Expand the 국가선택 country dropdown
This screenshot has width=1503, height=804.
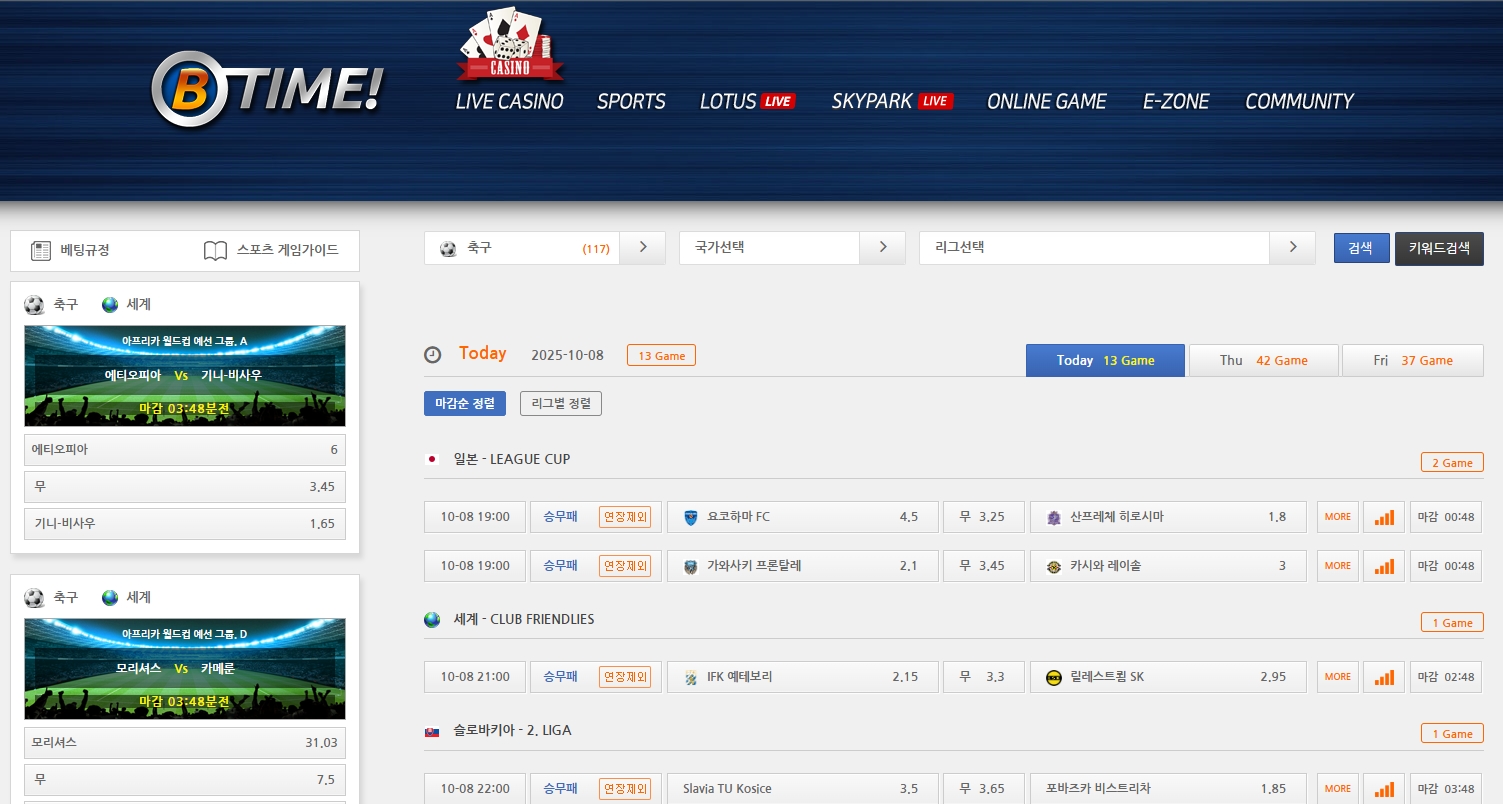coord(882,248)
